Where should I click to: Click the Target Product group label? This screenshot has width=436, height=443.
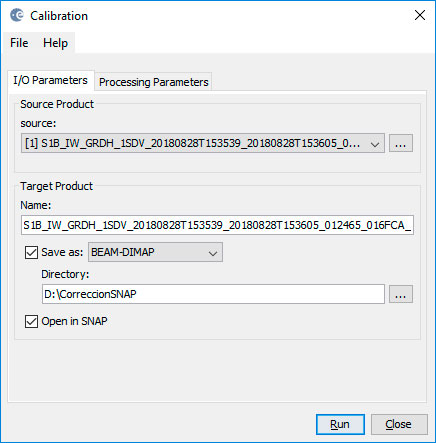tap(56, 186)
